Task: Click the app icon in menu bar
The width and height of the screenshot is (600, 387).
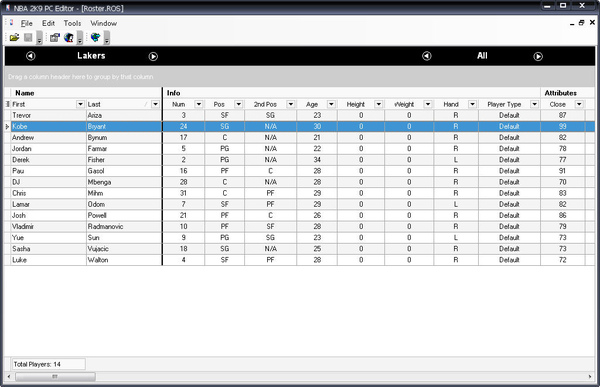Action: coord(11,23)
